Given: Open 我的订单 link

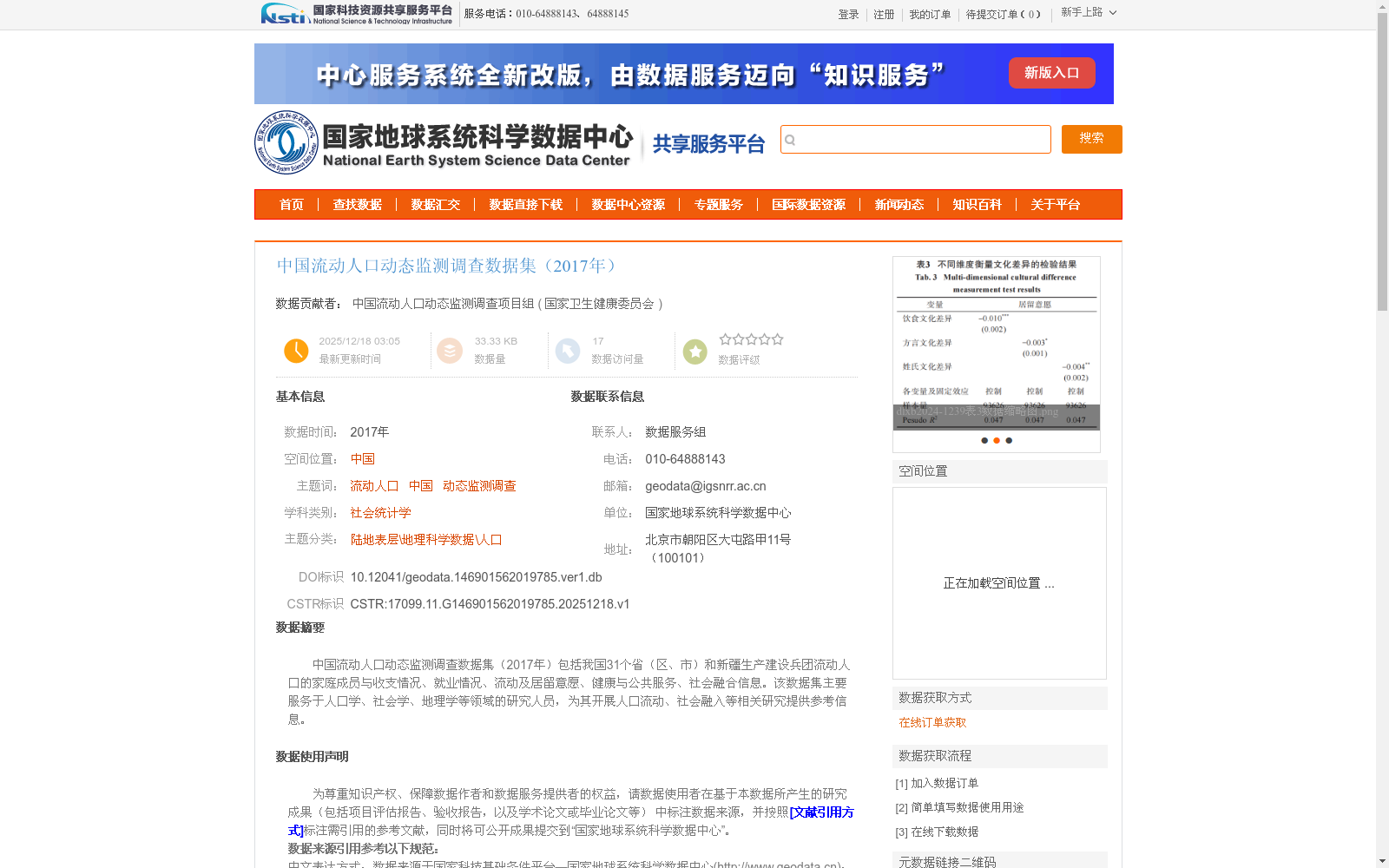Looking at the screenshot, I should [x=930, y=15].
